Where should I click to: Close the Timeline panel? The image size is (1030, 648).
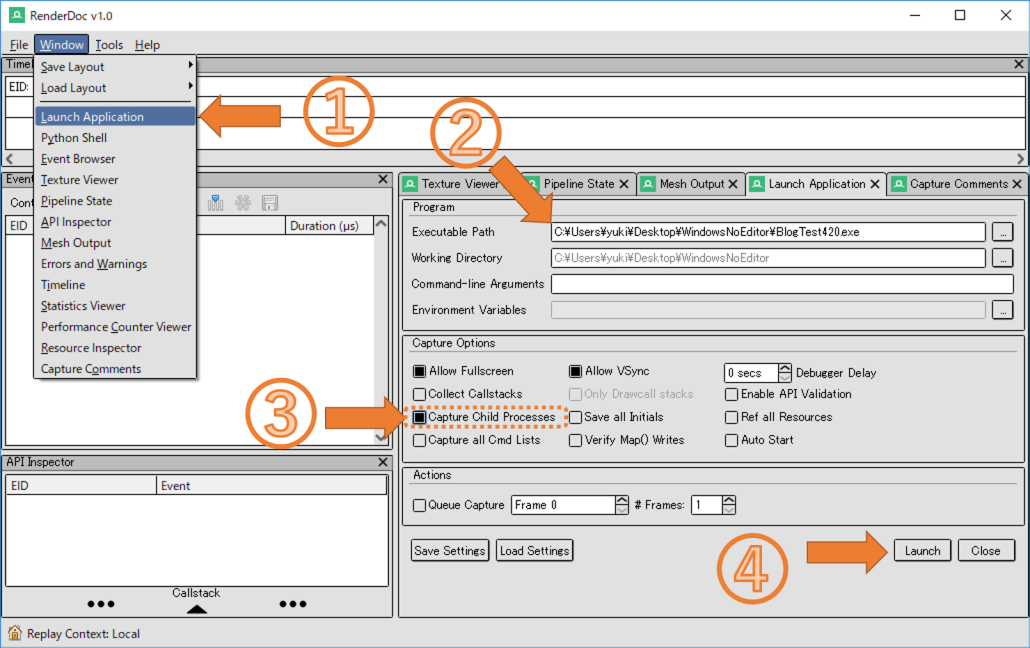(1019, 64)
